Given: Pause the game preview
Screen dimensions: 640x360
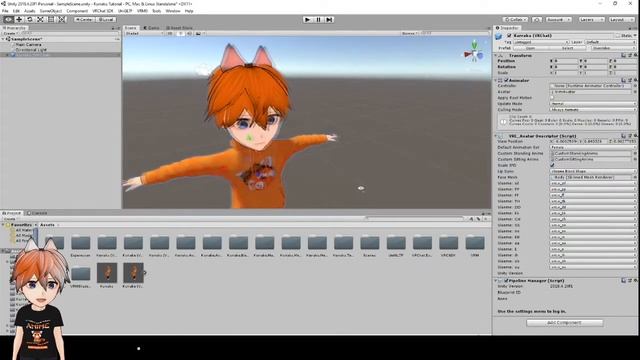Looking at the screenshot, I should tap(318, 19).
